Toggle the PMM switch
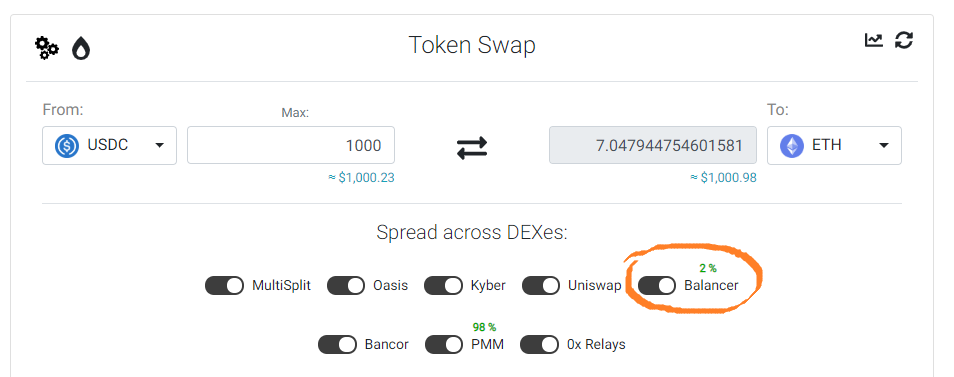Screen dimensions: 954x377 point(444,345)
